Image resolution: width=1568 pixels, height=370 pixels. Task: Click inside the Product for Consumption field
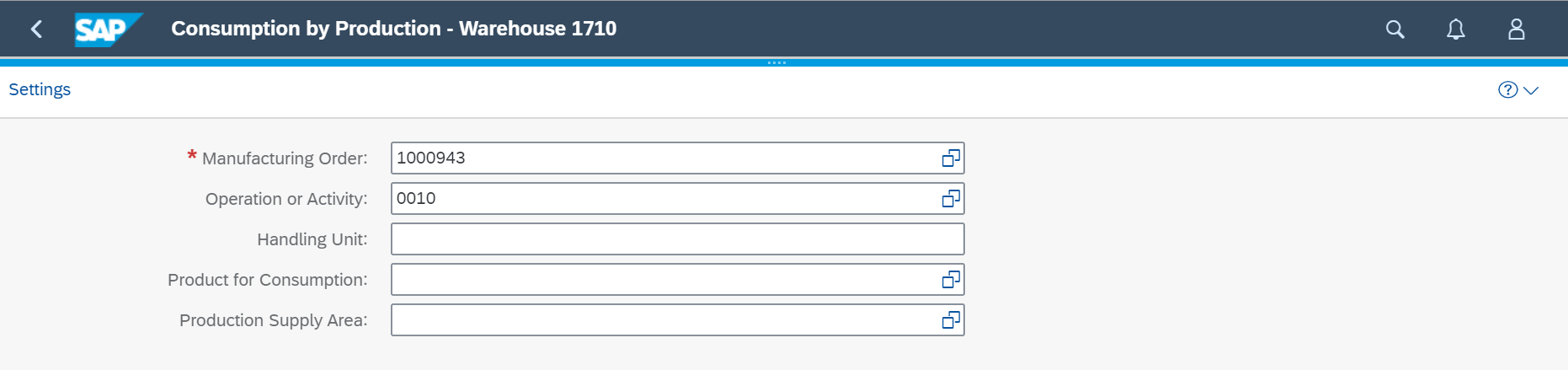tap(665, 280)
